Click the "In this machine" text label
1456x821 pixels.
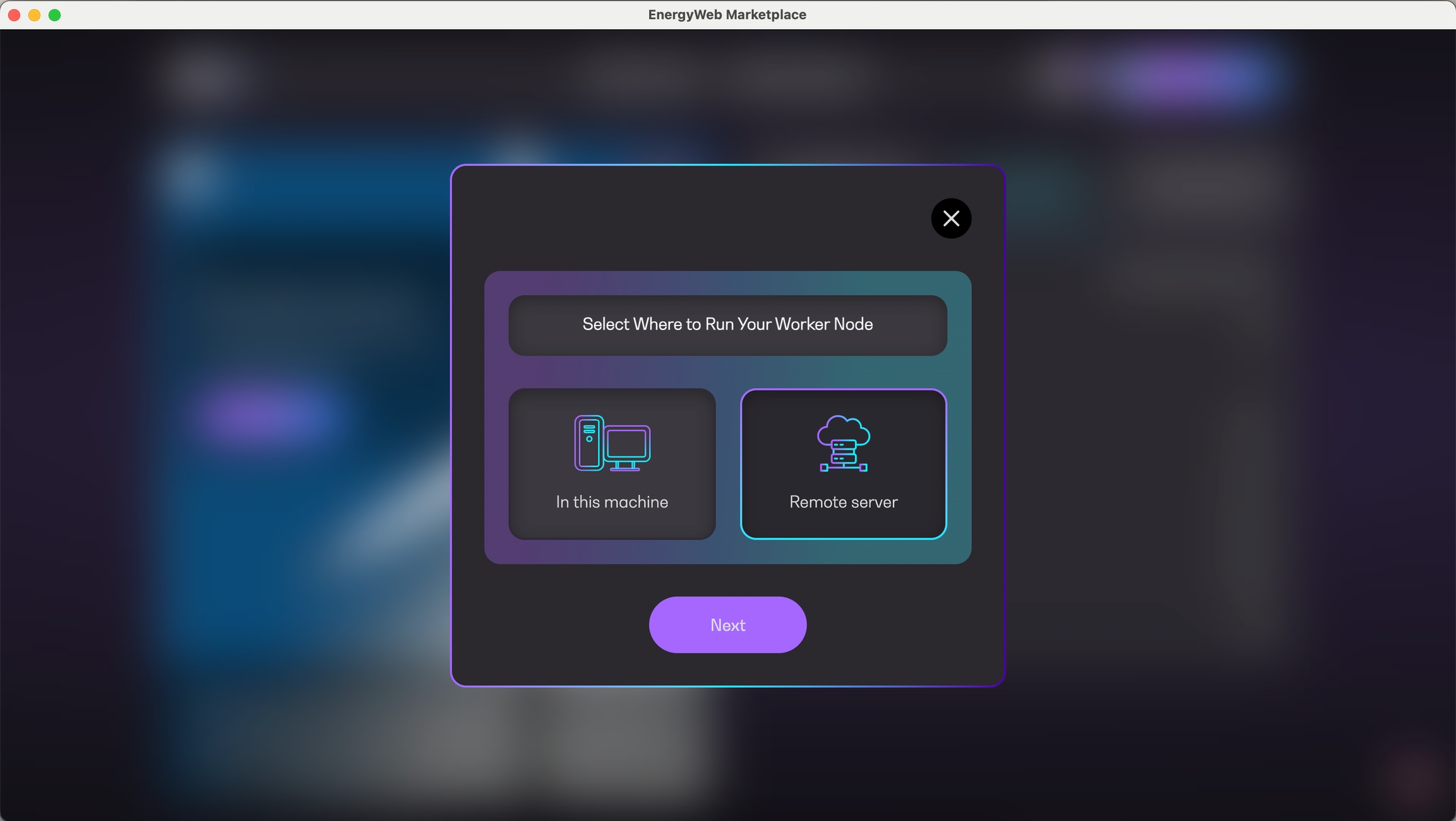click(612, 502)
